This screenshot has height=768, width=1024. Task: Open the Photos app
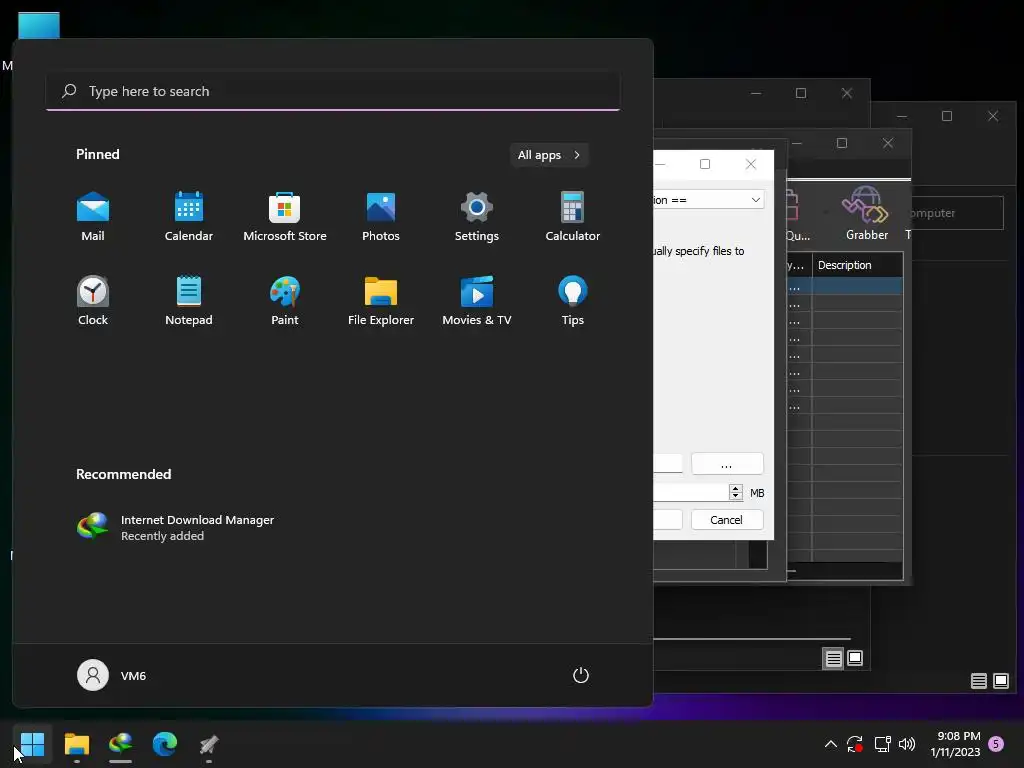[x=381, y=217]
